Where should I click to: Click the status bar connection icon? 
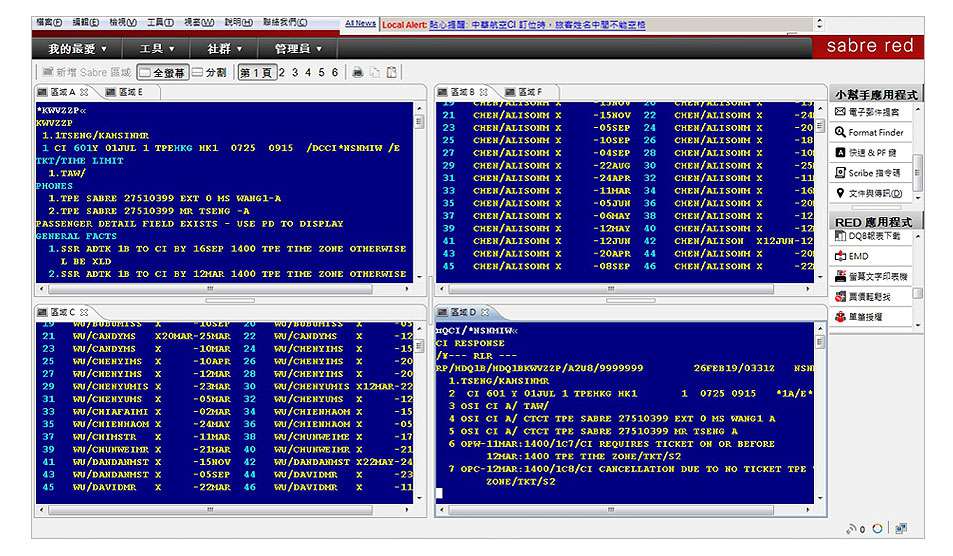pyautogui.click(x=901, y=529)
